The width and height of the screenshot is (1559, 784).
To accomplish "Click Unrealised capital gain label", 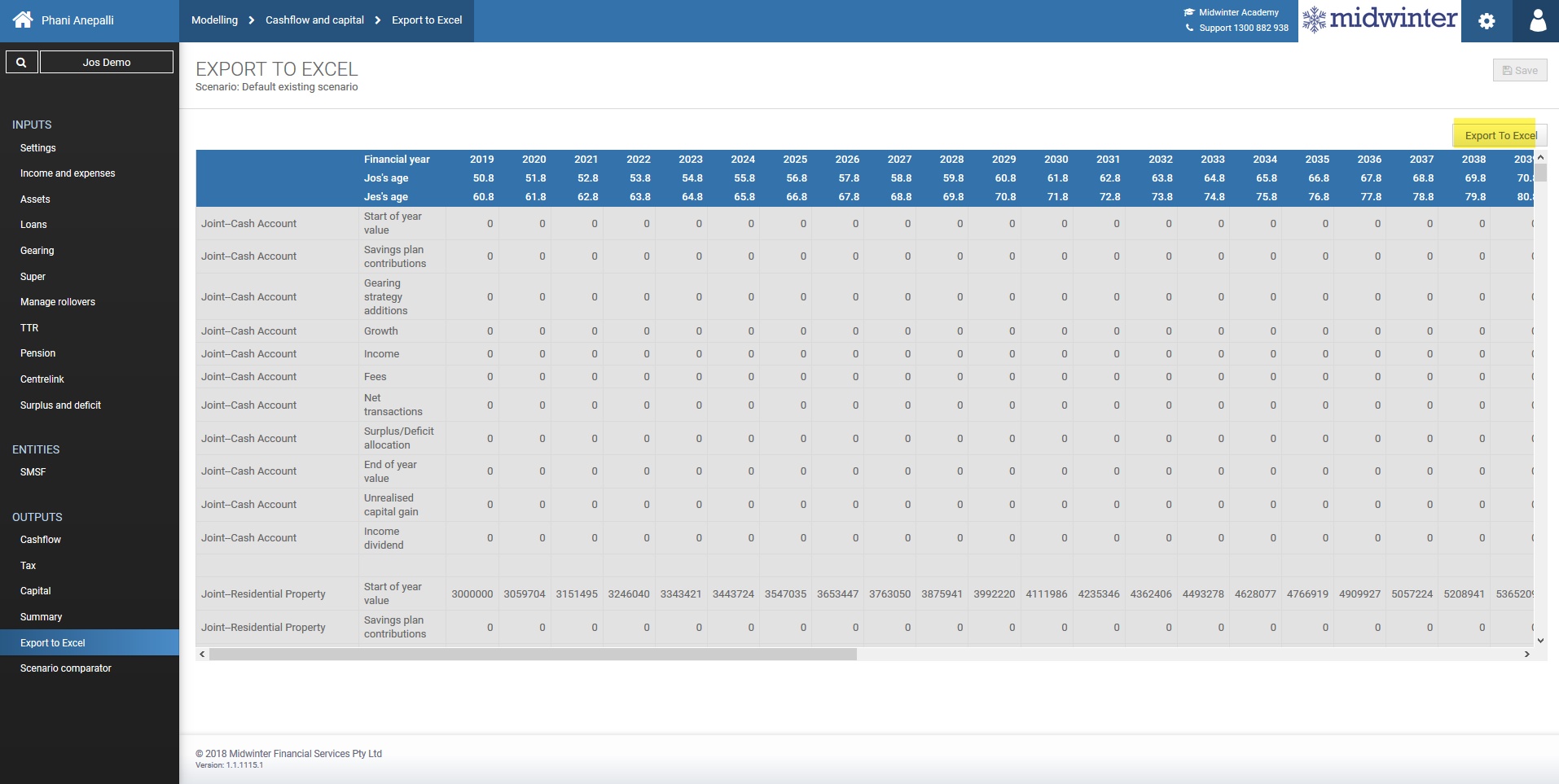I will (x=391, y=505).
